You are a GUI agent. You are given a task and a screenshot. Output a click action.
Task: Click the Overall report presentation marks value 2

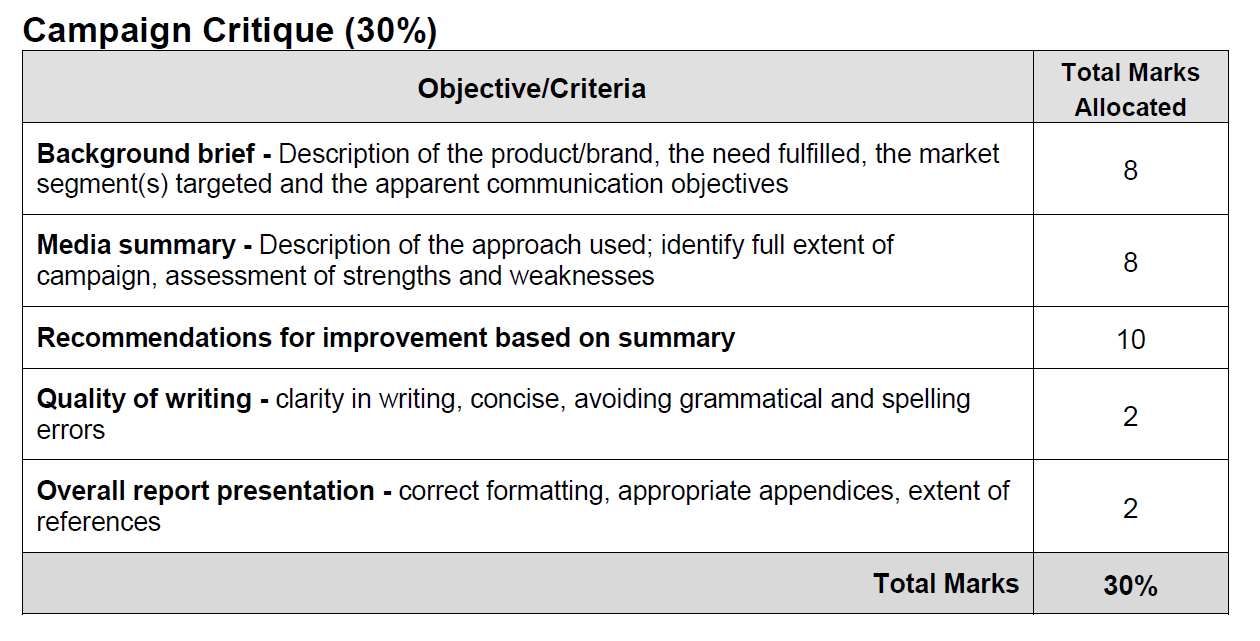[1130, 508]
